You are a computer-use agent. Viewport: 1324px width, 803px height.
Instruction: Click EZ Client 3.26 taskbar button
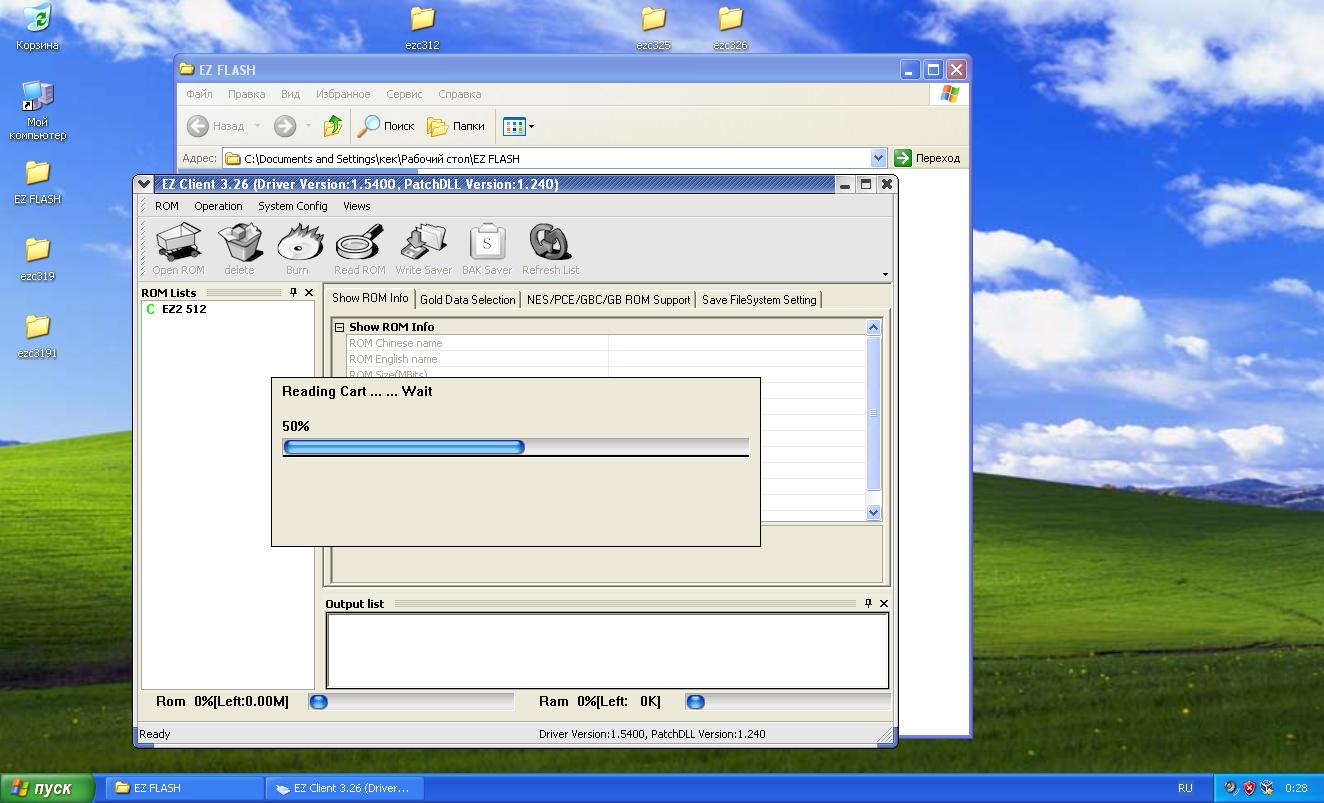pyautogui.click(x=344, y=788)
